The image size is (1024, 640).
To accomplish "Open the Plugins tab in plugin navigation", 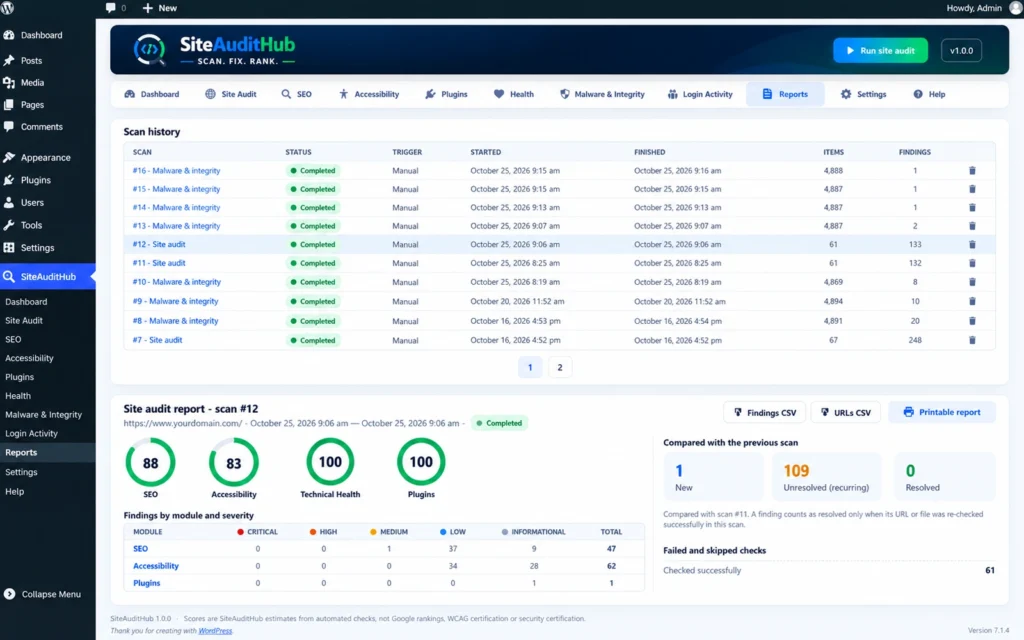I will [x=447, y=94].
